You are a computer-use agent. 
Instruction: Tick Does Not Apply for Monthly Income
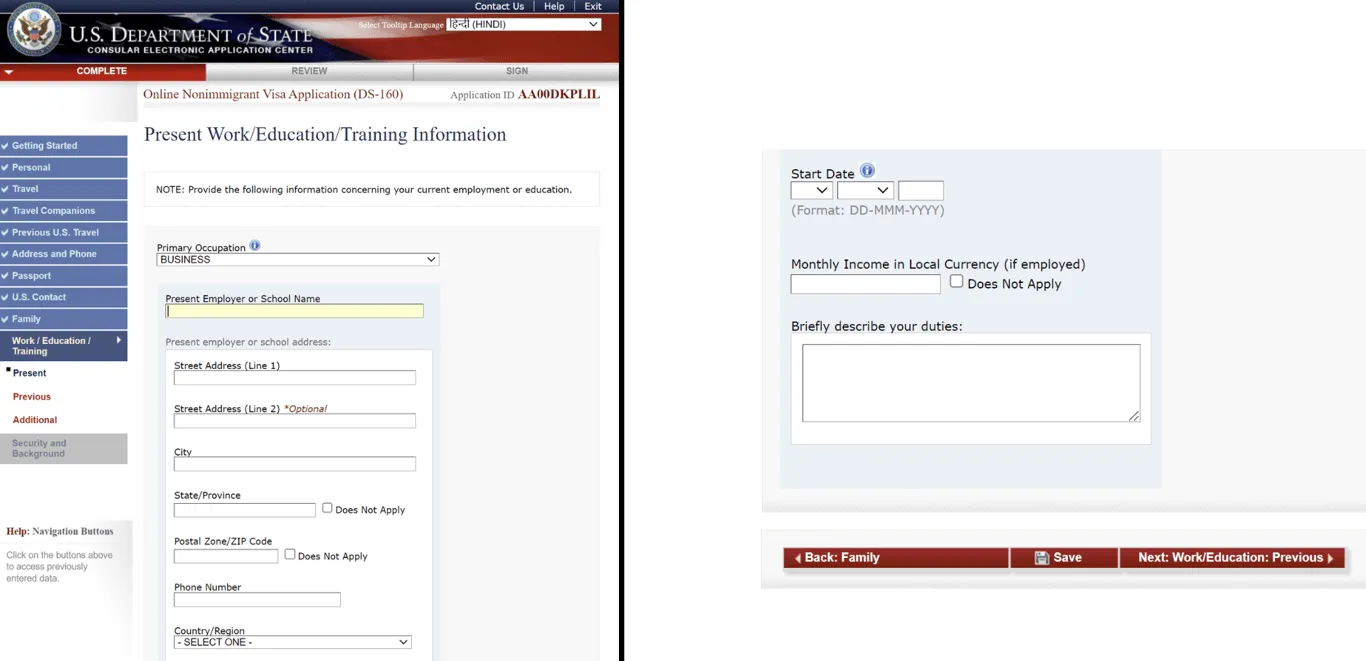pos(956,282)
